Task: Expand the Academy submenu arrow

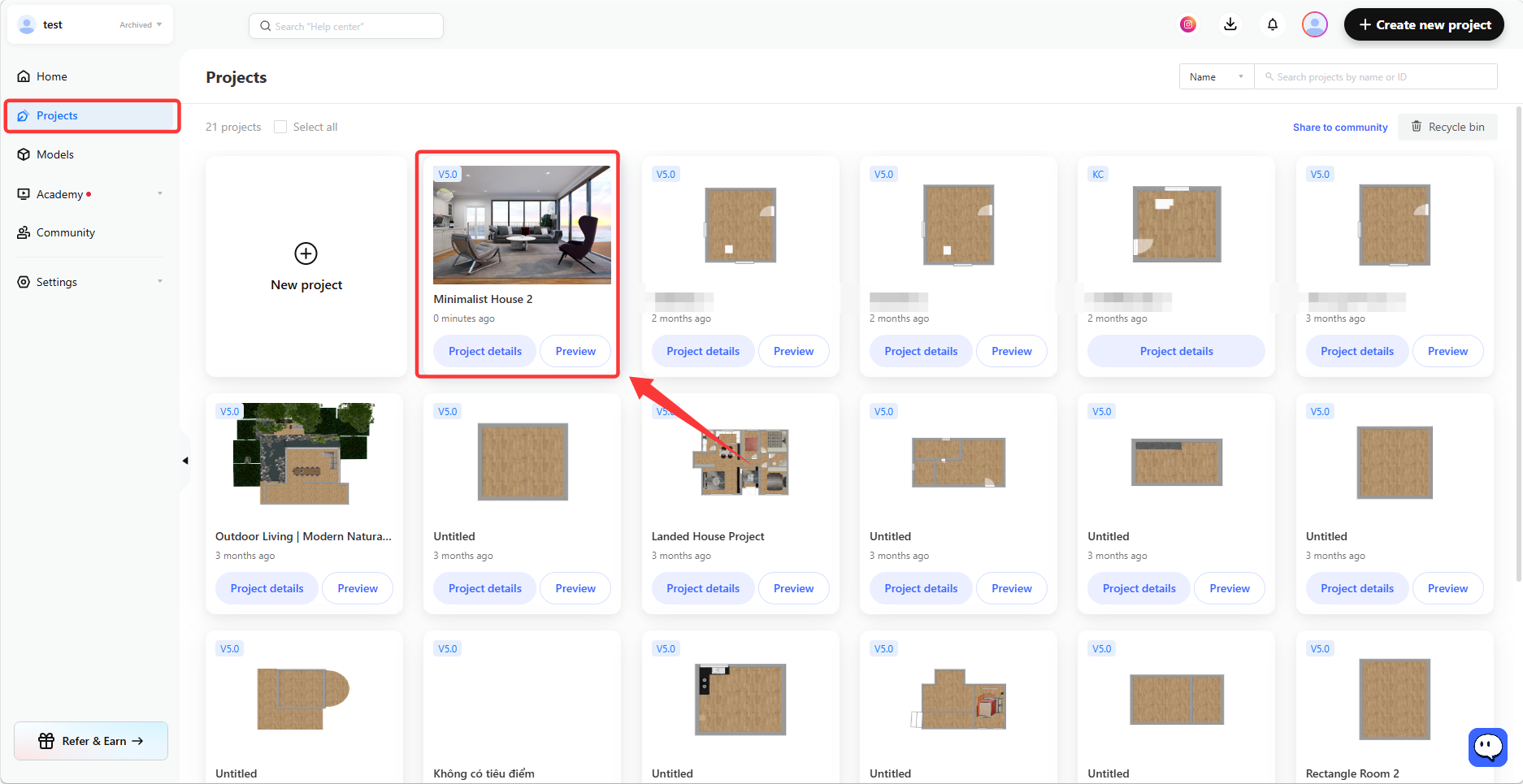Action: (x=160, y=193)
